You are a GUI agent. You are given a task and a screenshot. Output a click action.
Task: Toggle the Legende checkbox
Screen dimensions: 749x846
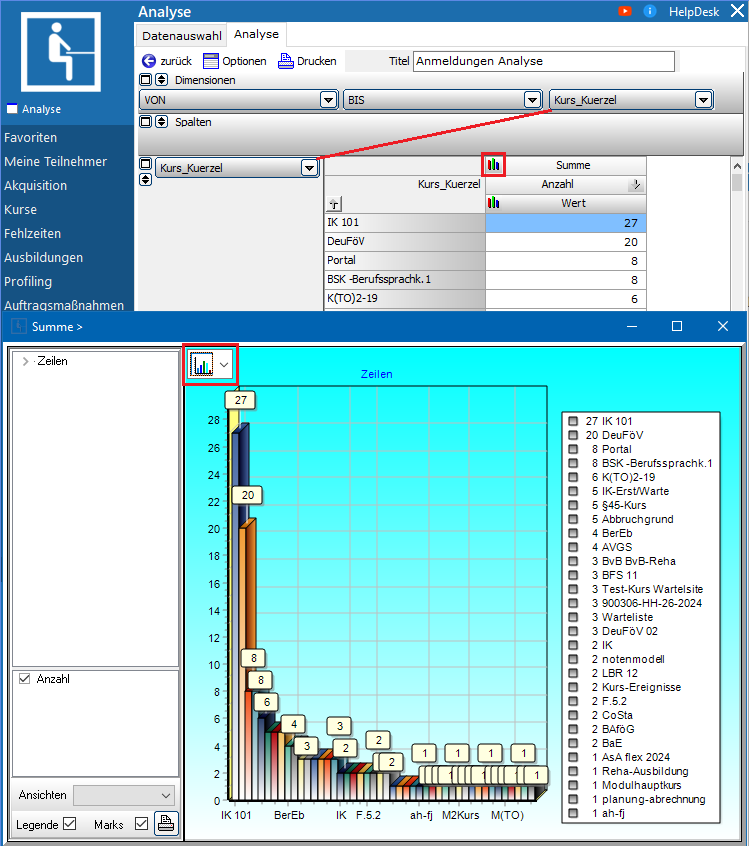coord(69,824)
